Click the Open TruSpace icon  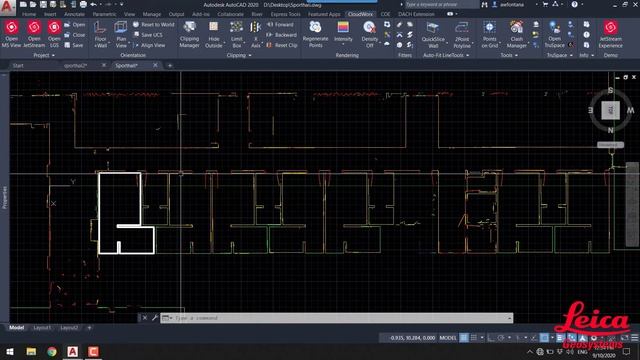coord(554,27)
